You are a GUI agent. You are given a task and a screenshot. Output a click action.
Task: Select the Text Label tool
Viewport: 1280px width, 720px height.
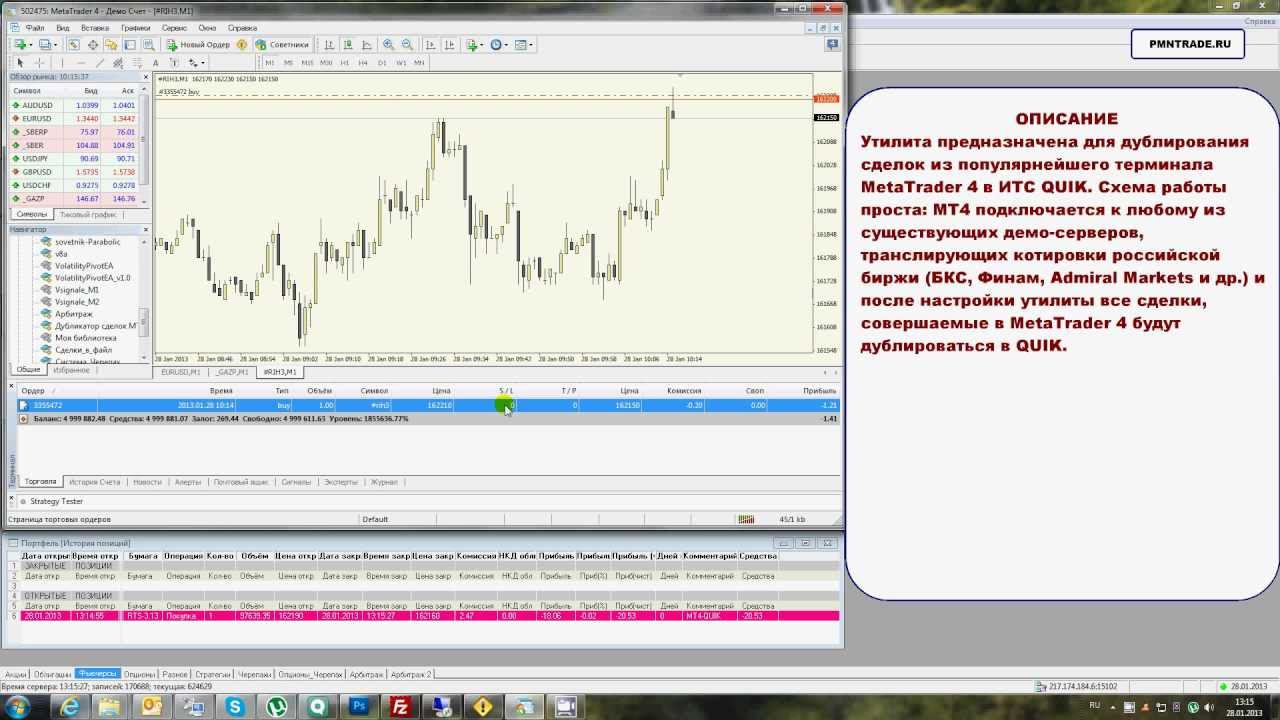[x=174, y=63]
